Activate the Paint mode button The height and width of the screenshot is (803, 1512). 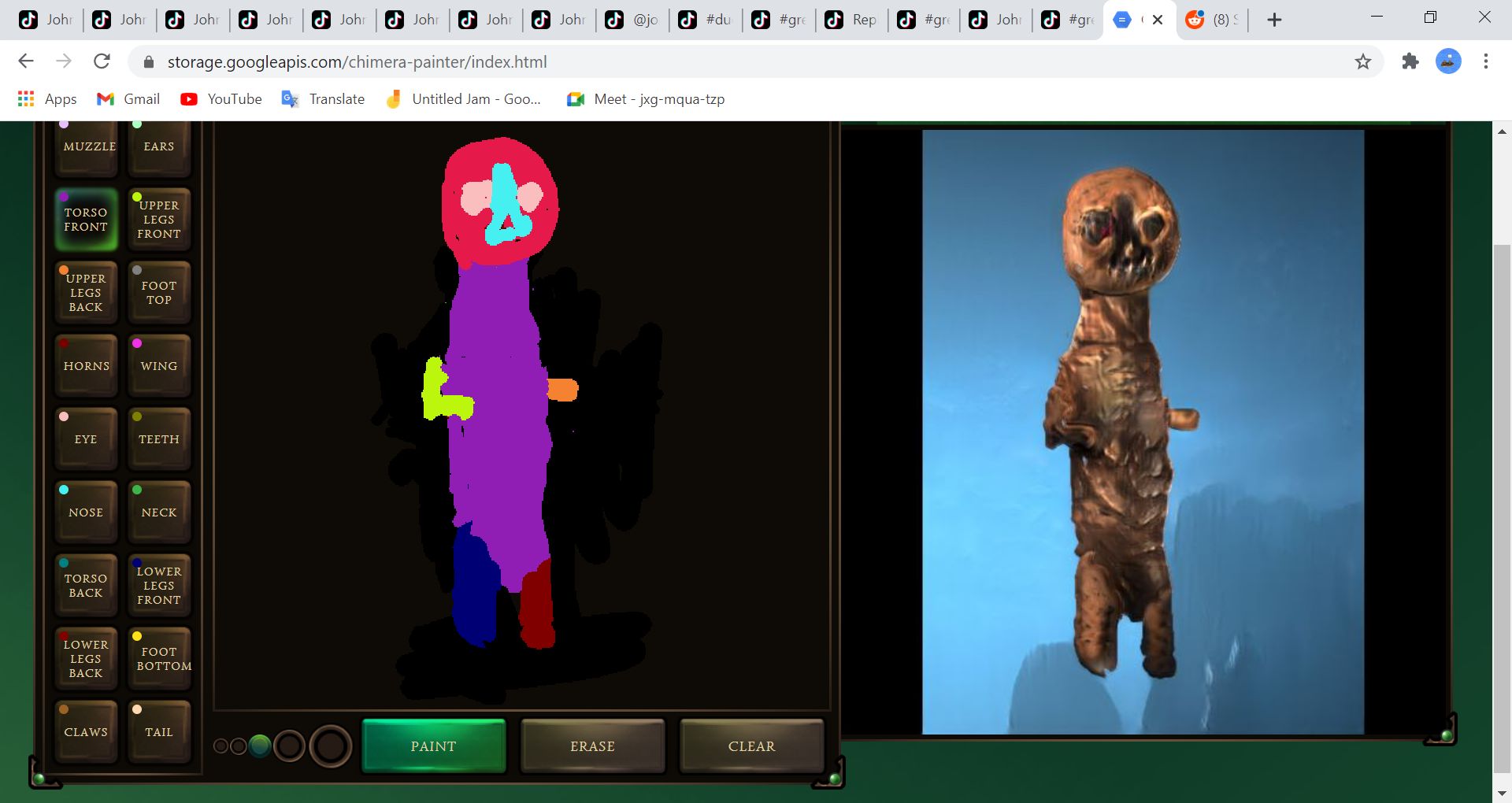pyautogui.click(x=433, y=746)
